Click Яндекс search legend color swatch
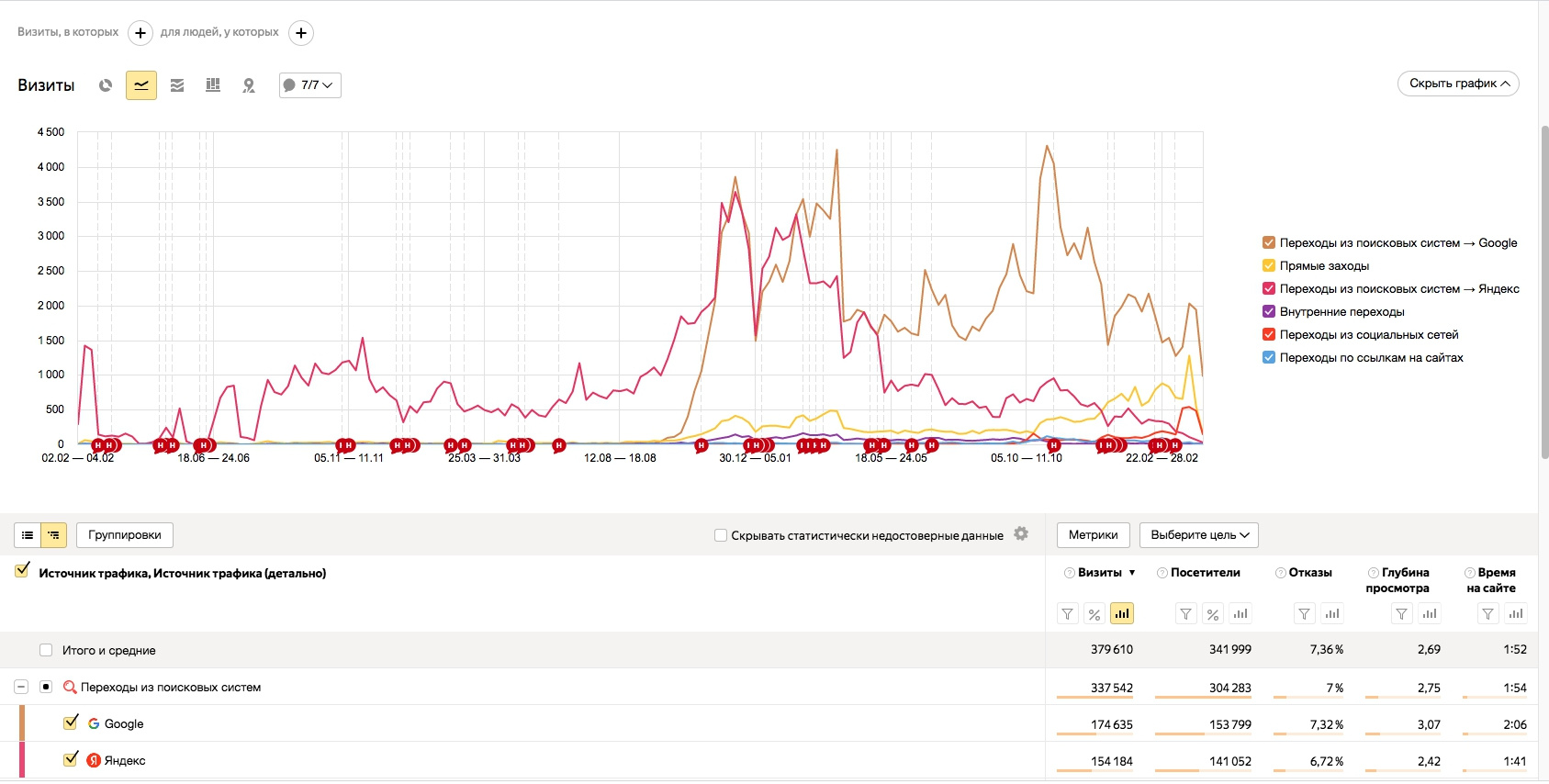1549x784 pixels. 1269,288
